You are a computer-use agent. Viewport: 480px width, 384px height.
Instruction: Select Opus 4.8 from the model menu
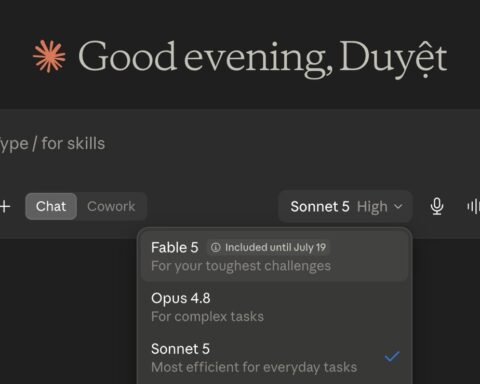click(275, 307)
